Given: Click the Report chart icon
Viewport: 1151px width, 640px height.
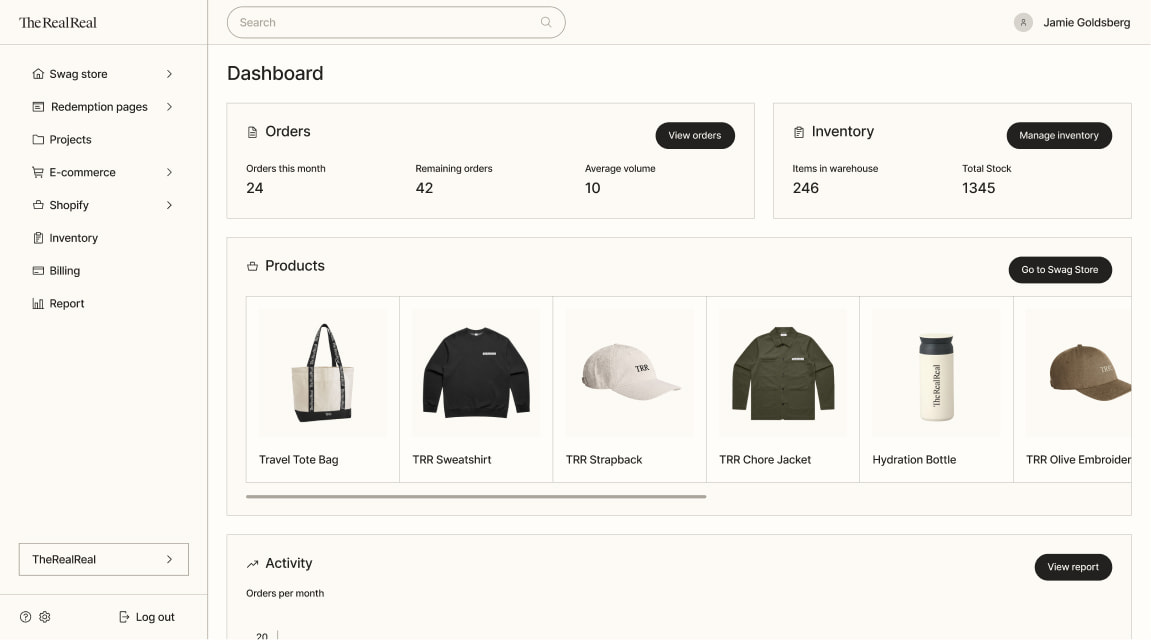Looking at the screenshot, I should (x=38, y=303).
